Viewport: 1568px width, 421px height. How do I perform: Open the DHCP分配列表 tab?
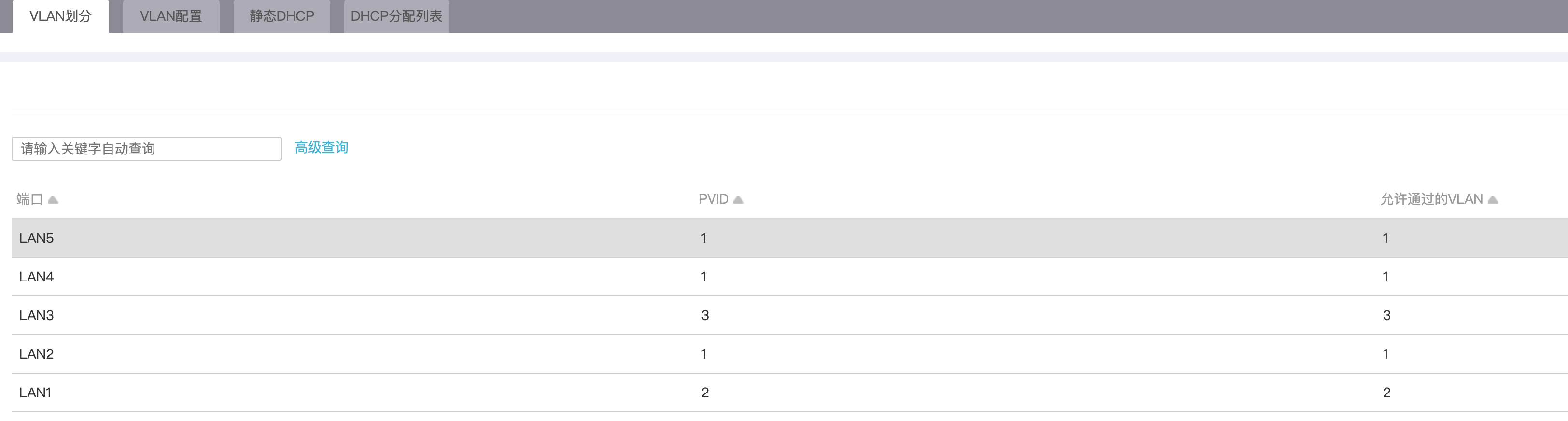click(396, 16)
